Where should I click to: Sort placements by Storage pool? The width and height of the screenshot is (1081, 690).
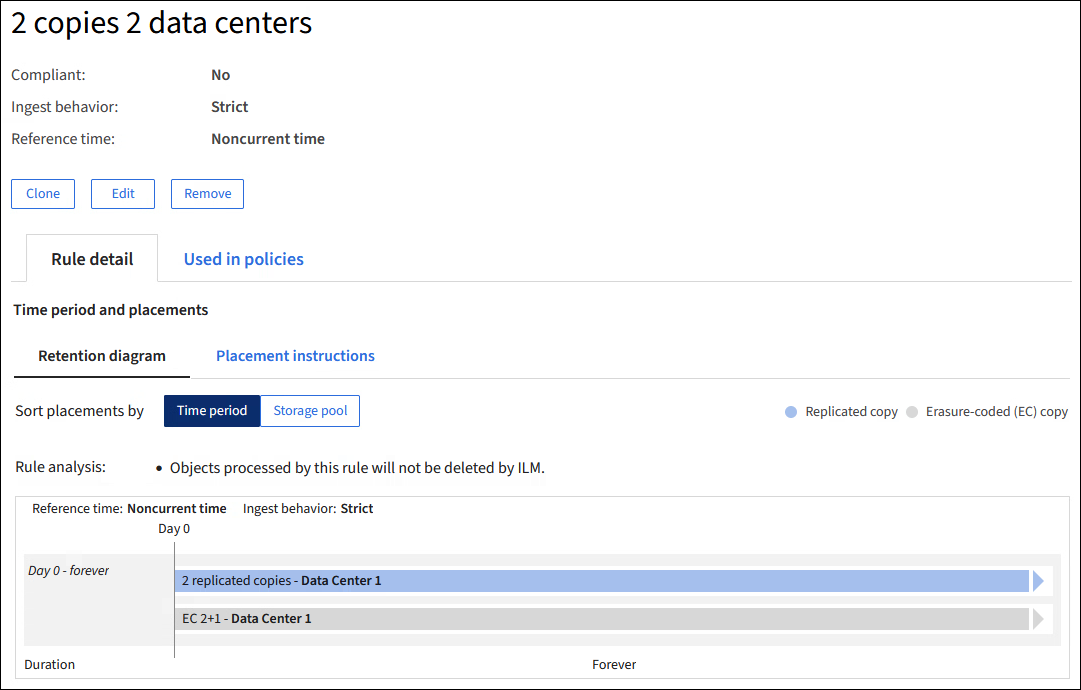(310, 411)
